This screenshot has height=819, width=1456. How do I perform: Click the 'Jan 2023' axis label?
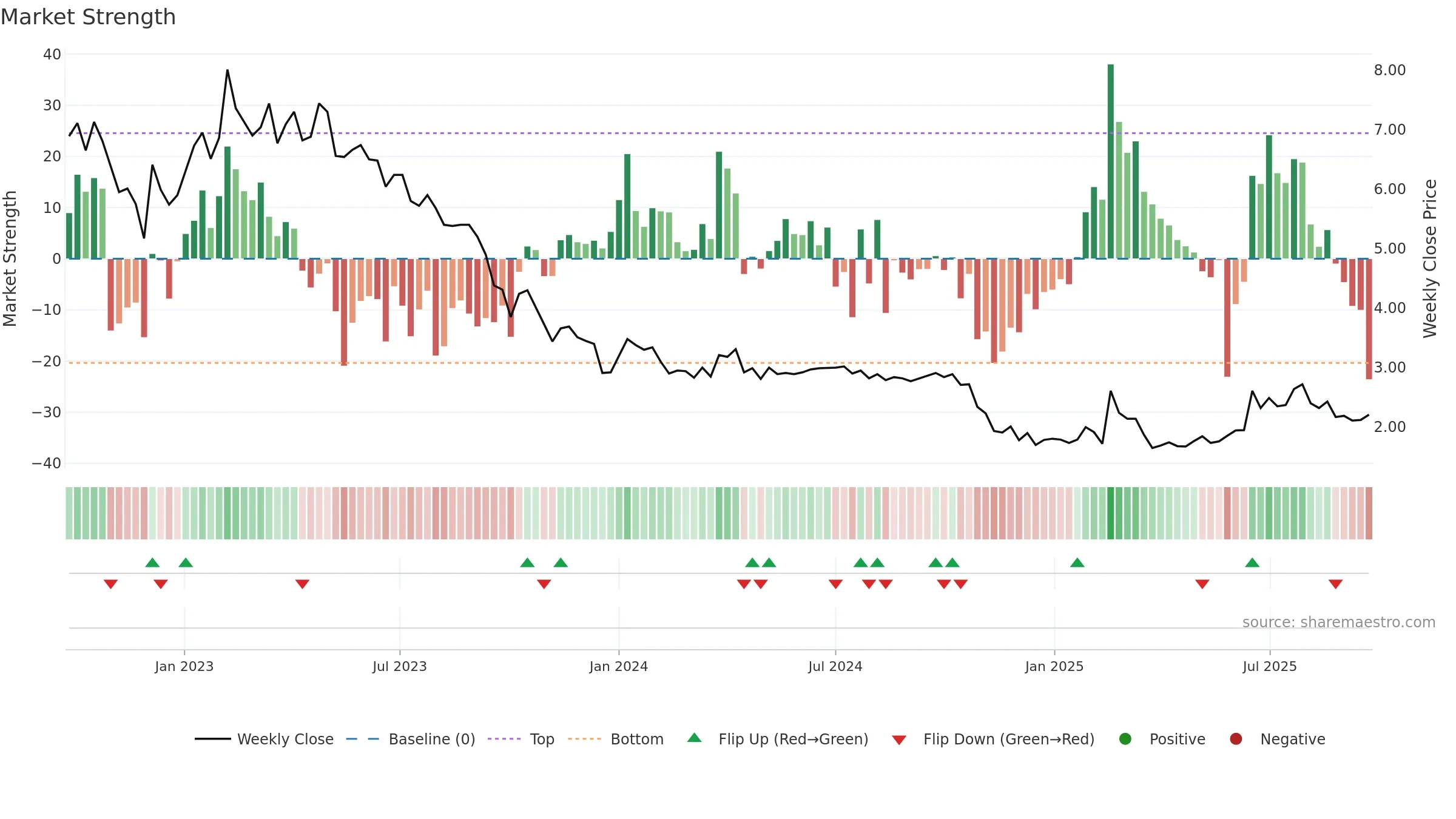coord(184,666)
